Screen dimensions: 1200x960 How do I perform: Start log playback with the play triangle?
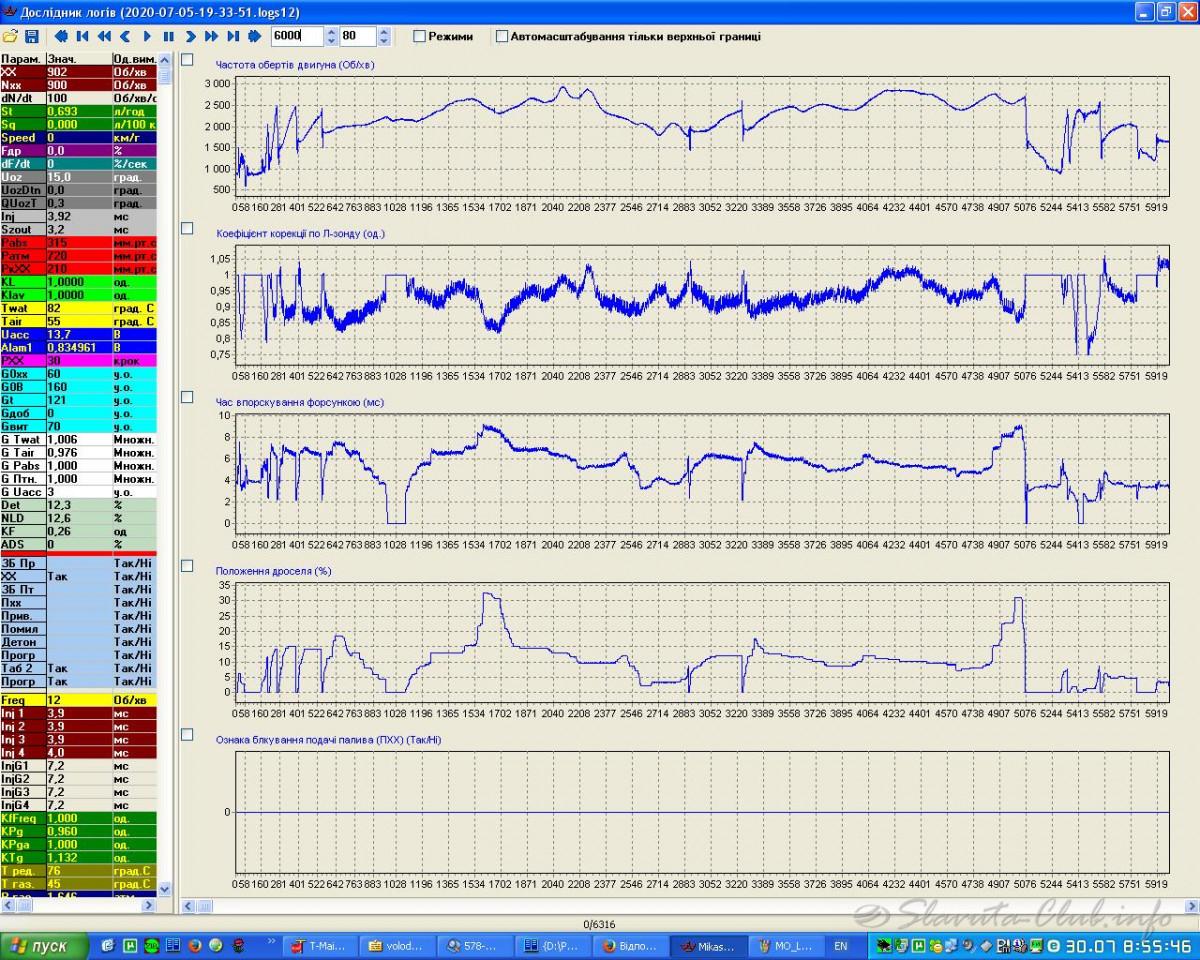point(147,36)
